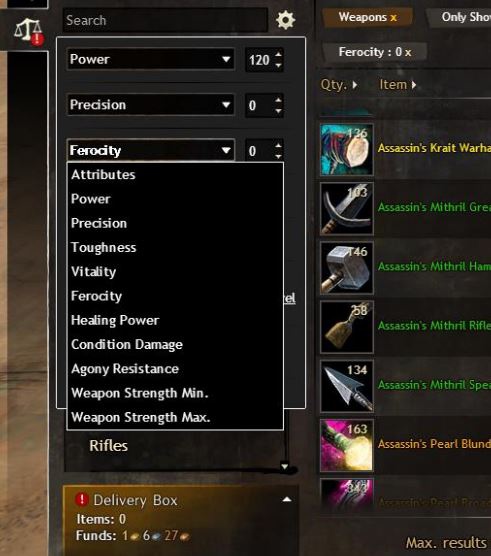Open the Precision attribute dropdown

[x=150, y=105]
